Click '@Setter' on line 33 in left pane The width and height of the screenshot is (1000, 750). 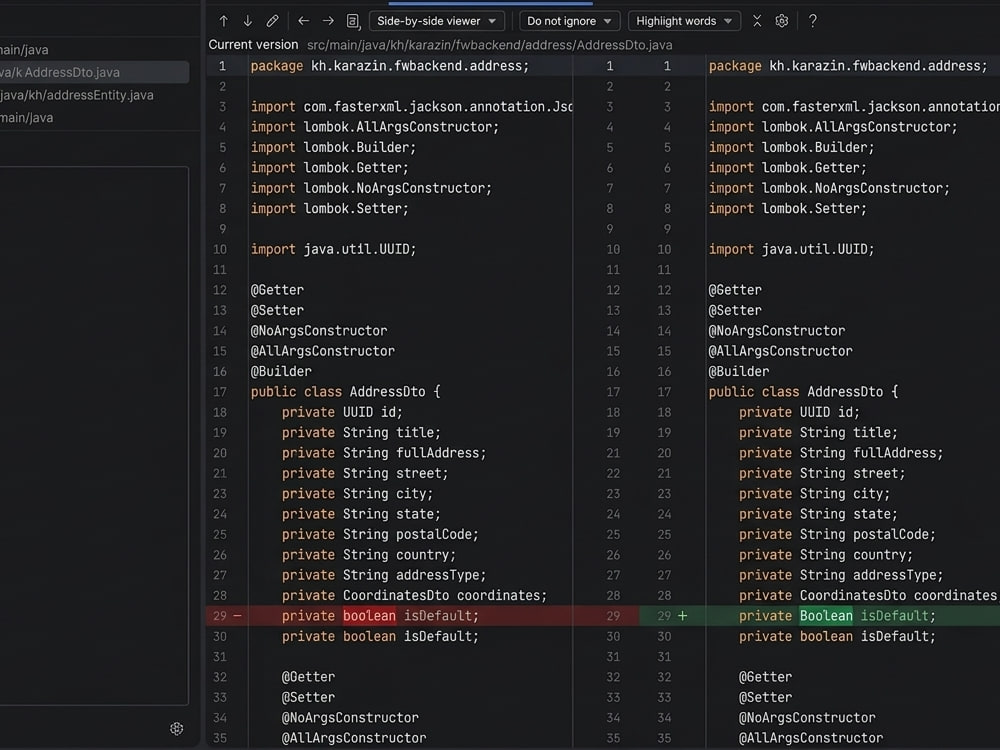coord(308,698)
